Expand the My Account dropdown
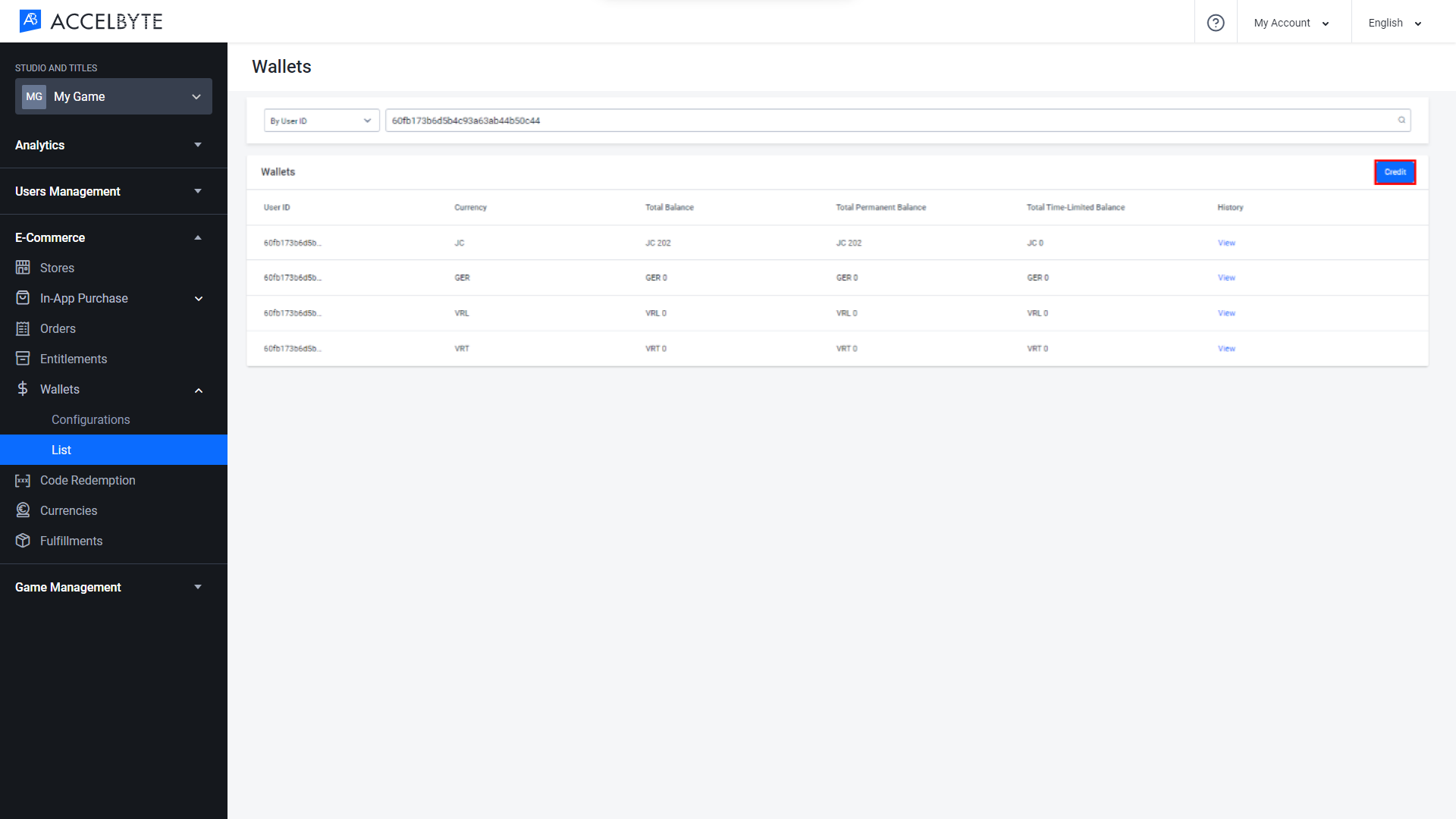The height and width of the screenshot is (819, 1456). 1294,22
